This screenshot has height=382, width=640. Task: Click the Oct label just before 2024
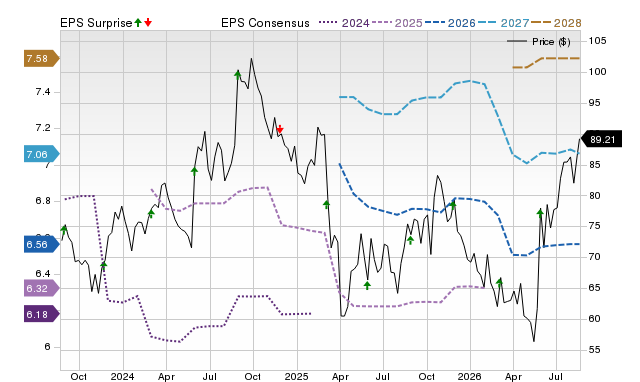[x=79, y=376]
